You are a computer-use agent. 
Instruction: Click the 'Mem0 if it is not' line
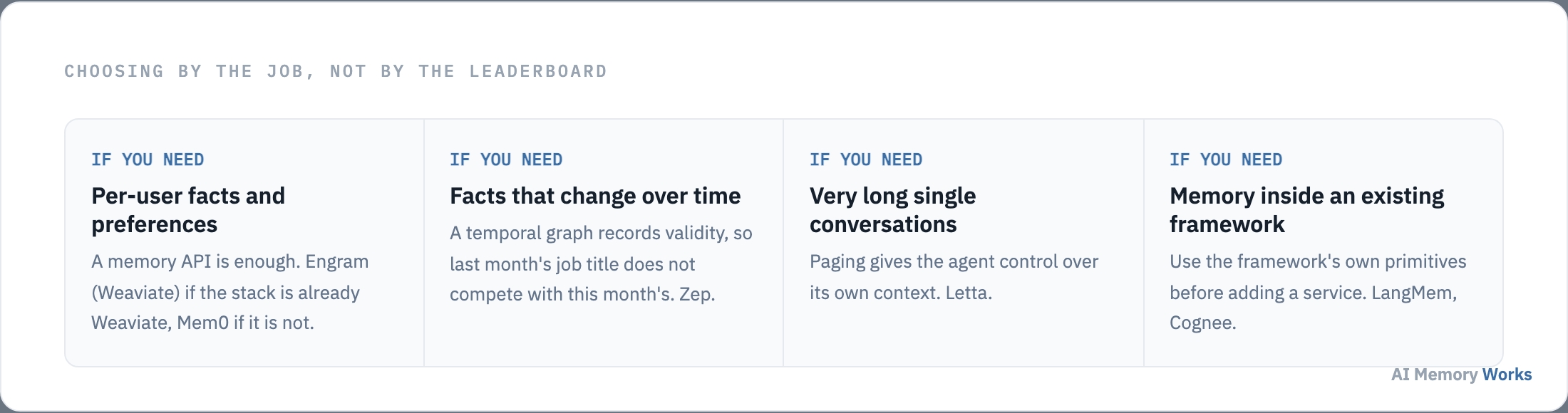[202, 323]
